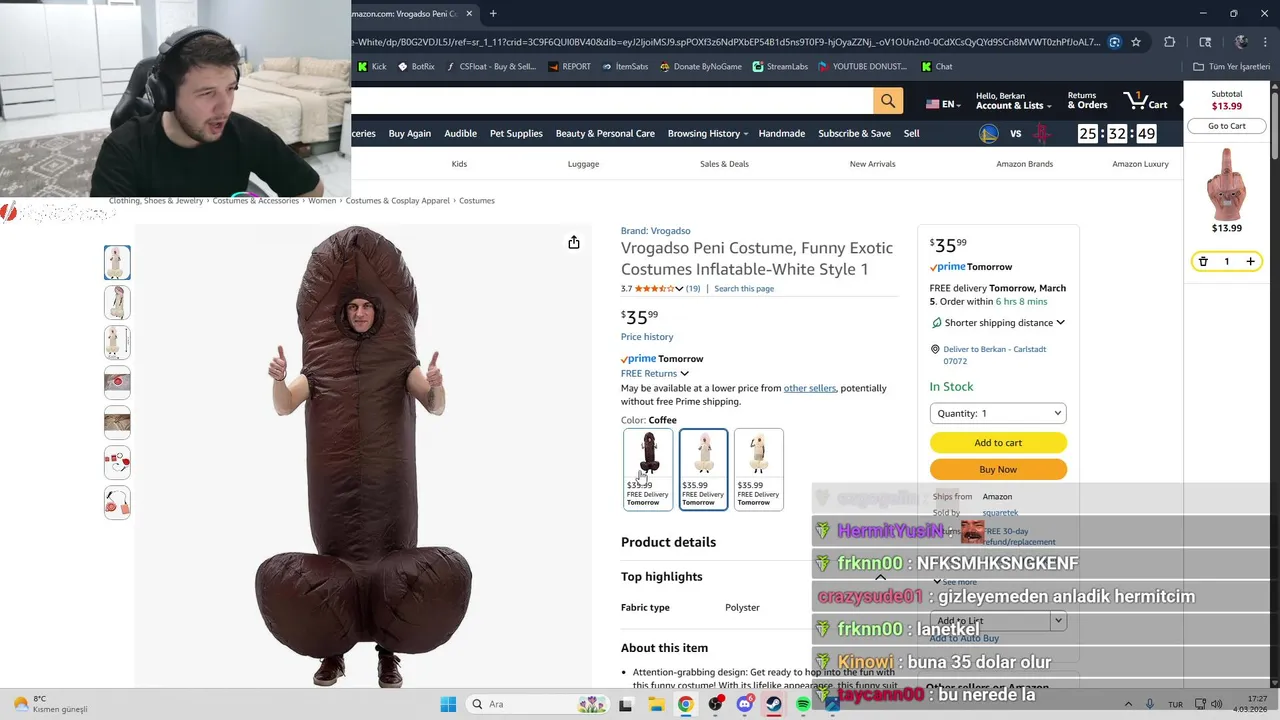Open the Sell nav item
The height and width of the screenshot is (720, 1280).
pyautogui.click(x=912, y=133)
